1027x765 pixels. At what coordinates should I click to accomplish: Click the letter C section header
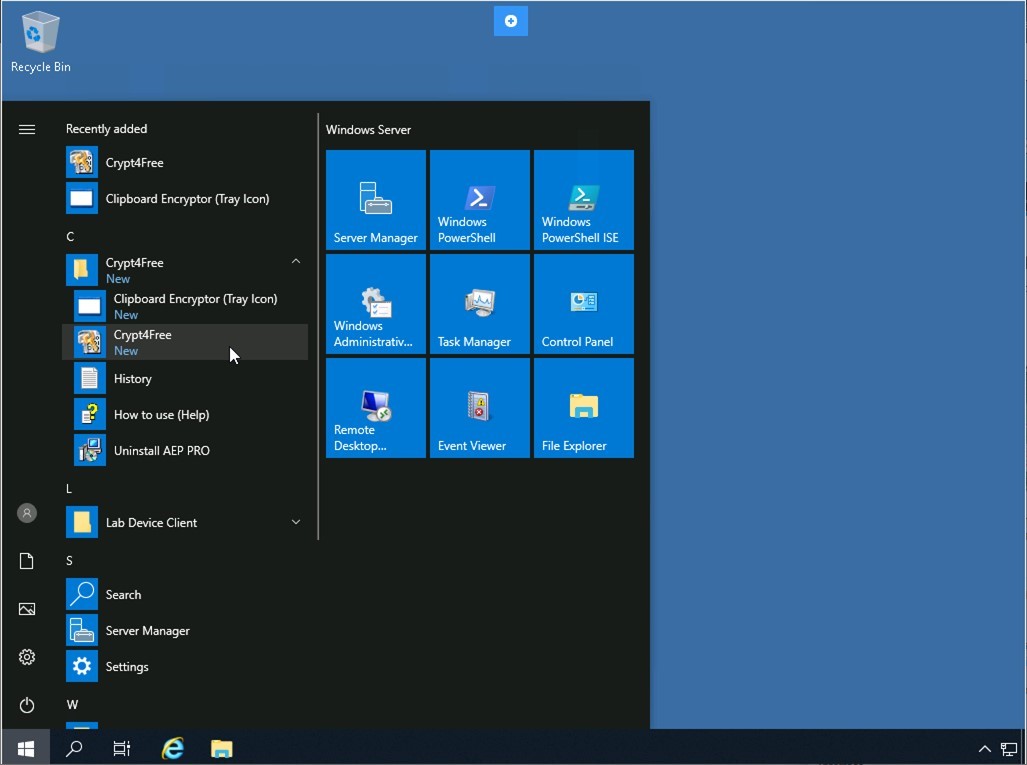click(70, 237)
